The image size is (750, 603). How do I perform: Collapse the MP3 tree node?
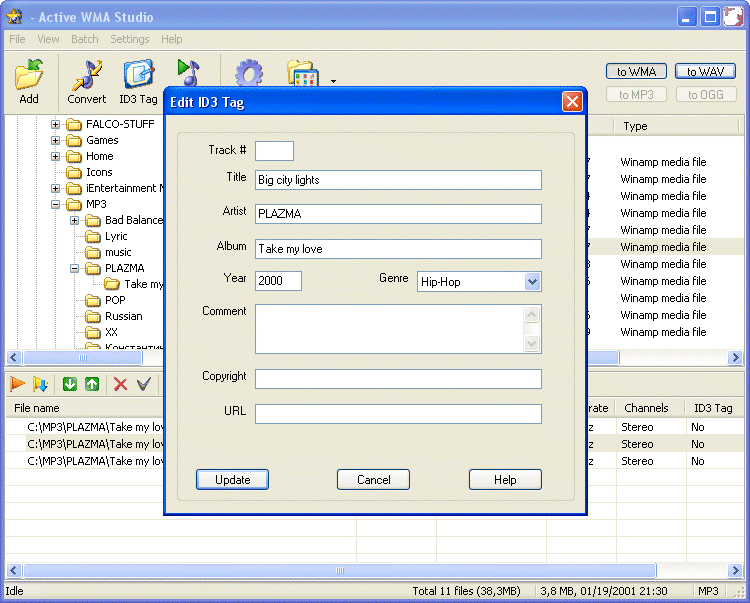click(55, 205)
